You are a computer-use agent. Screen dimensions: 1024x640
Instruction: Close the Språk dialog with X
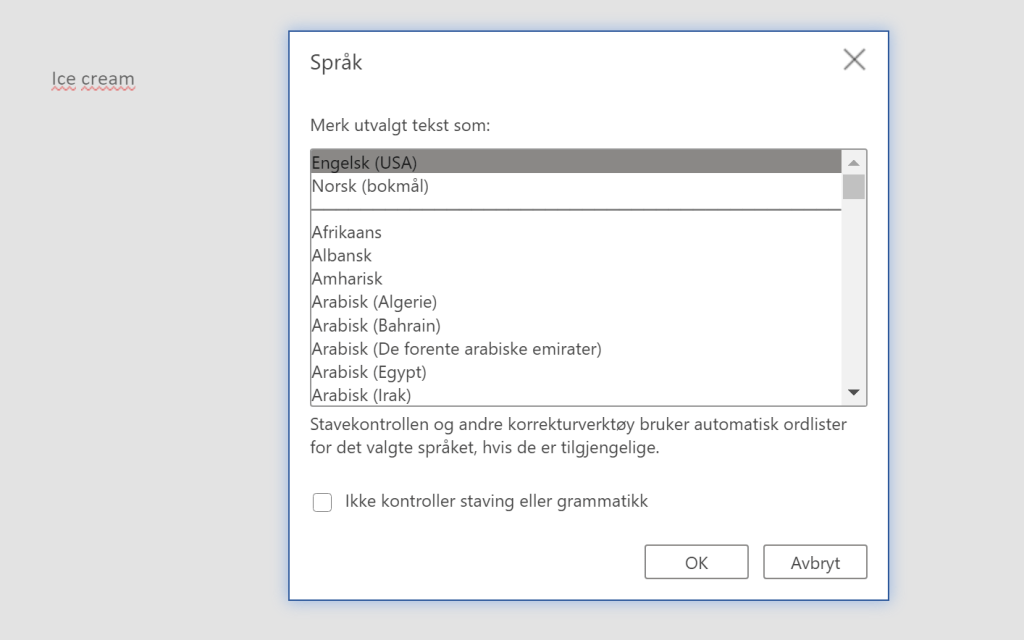(x=854, y=60)
